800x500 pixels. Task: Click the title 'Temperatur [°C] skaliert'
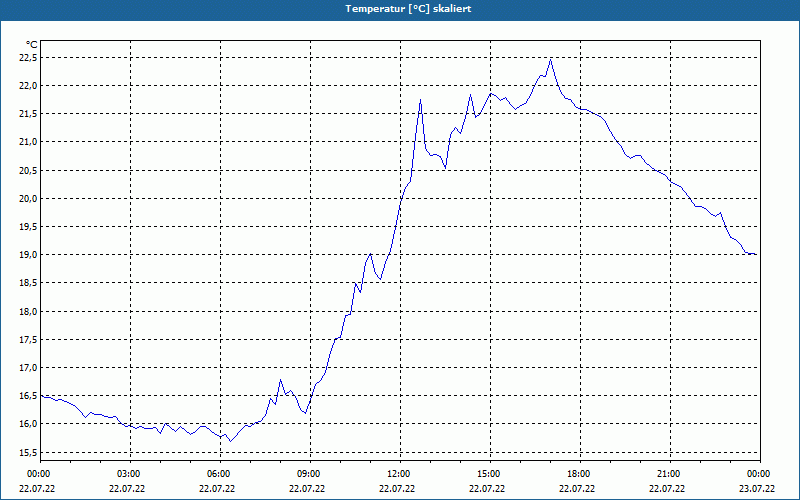click(x=408, y=9)
